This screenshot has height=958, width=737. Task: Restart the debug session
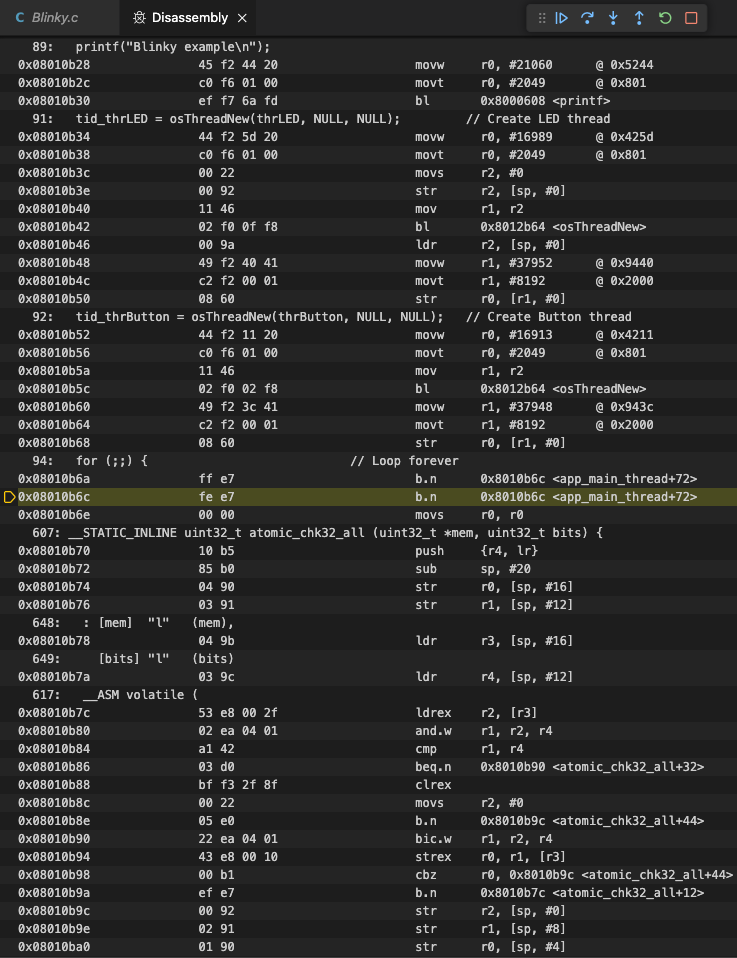(665, 18)
